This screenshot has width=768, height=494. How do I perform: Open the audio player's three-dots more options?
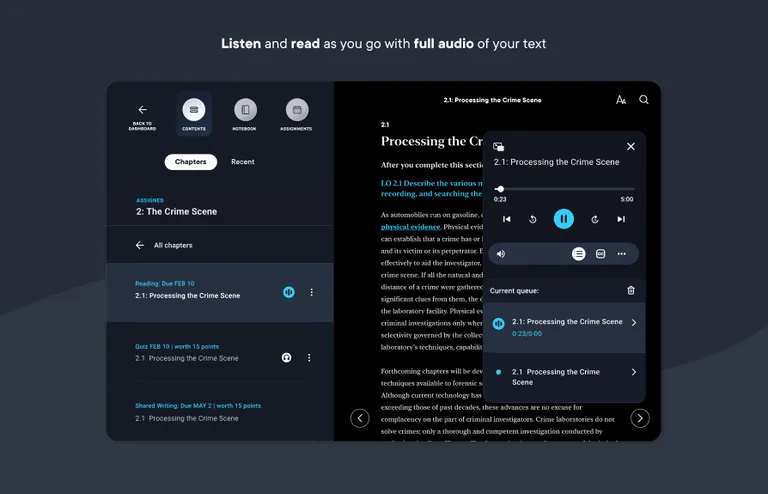tap(621, 254)
